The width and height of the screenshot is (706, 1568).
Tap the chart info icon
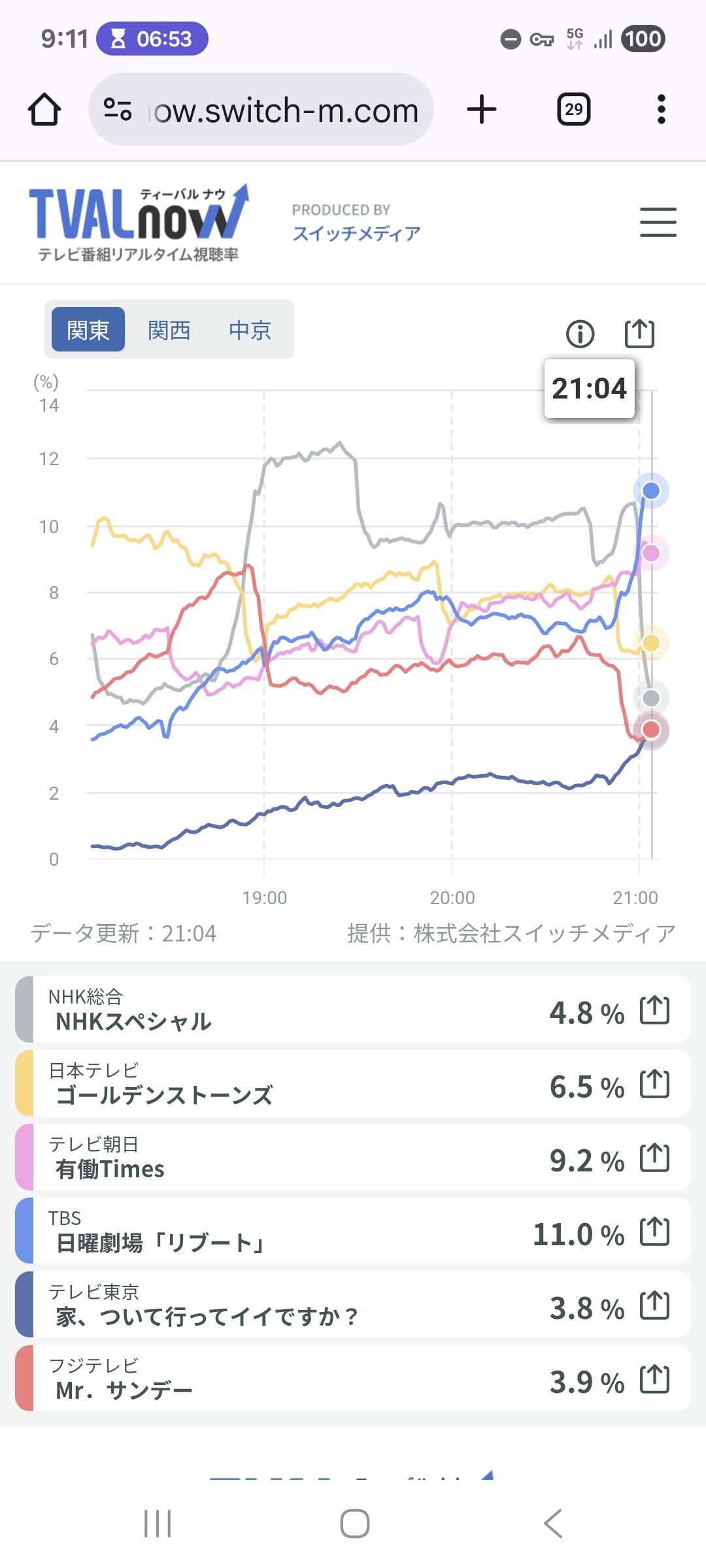pos(580,334)
